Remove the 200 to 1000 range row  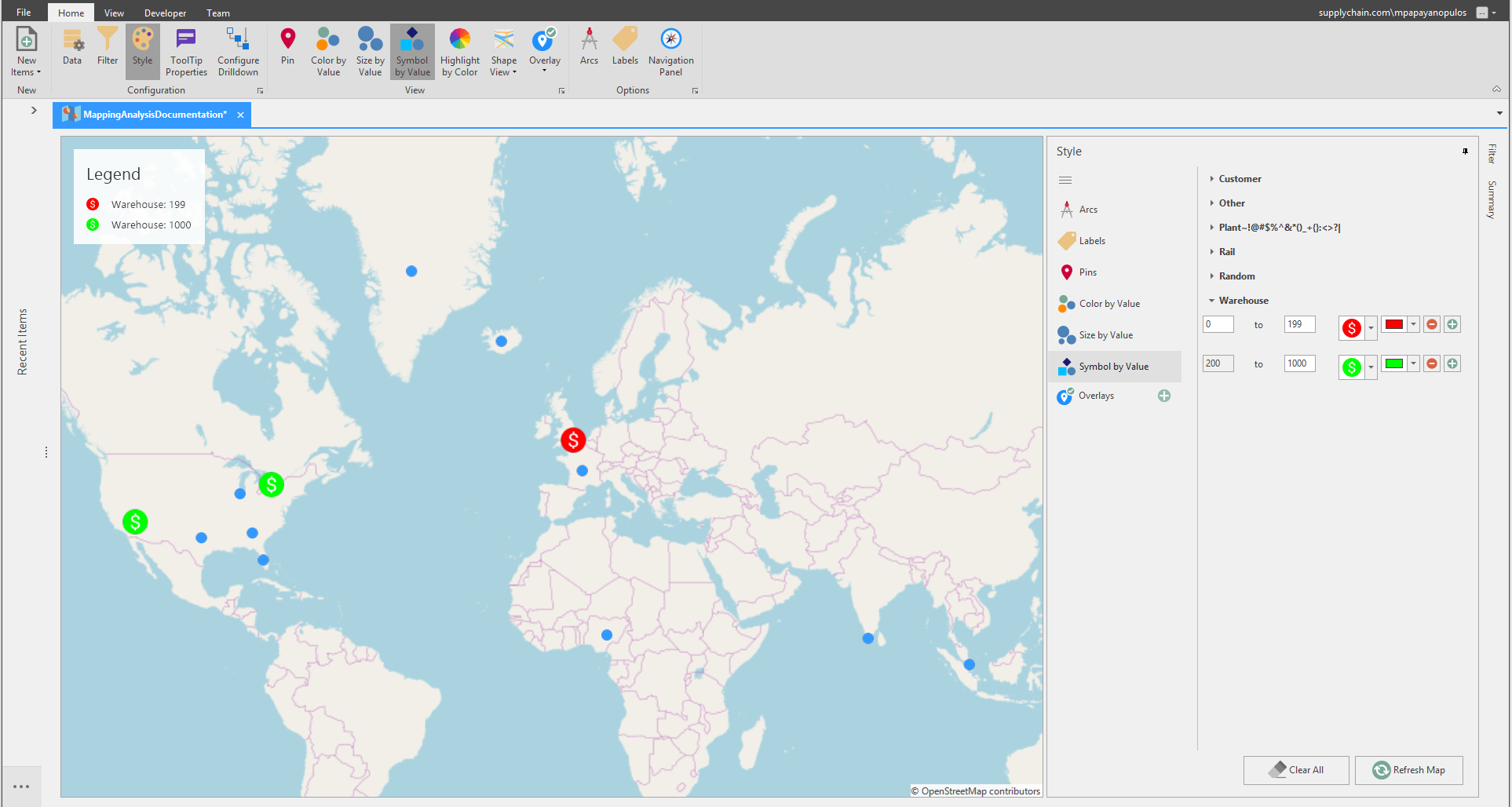(x=1432, y=363)
